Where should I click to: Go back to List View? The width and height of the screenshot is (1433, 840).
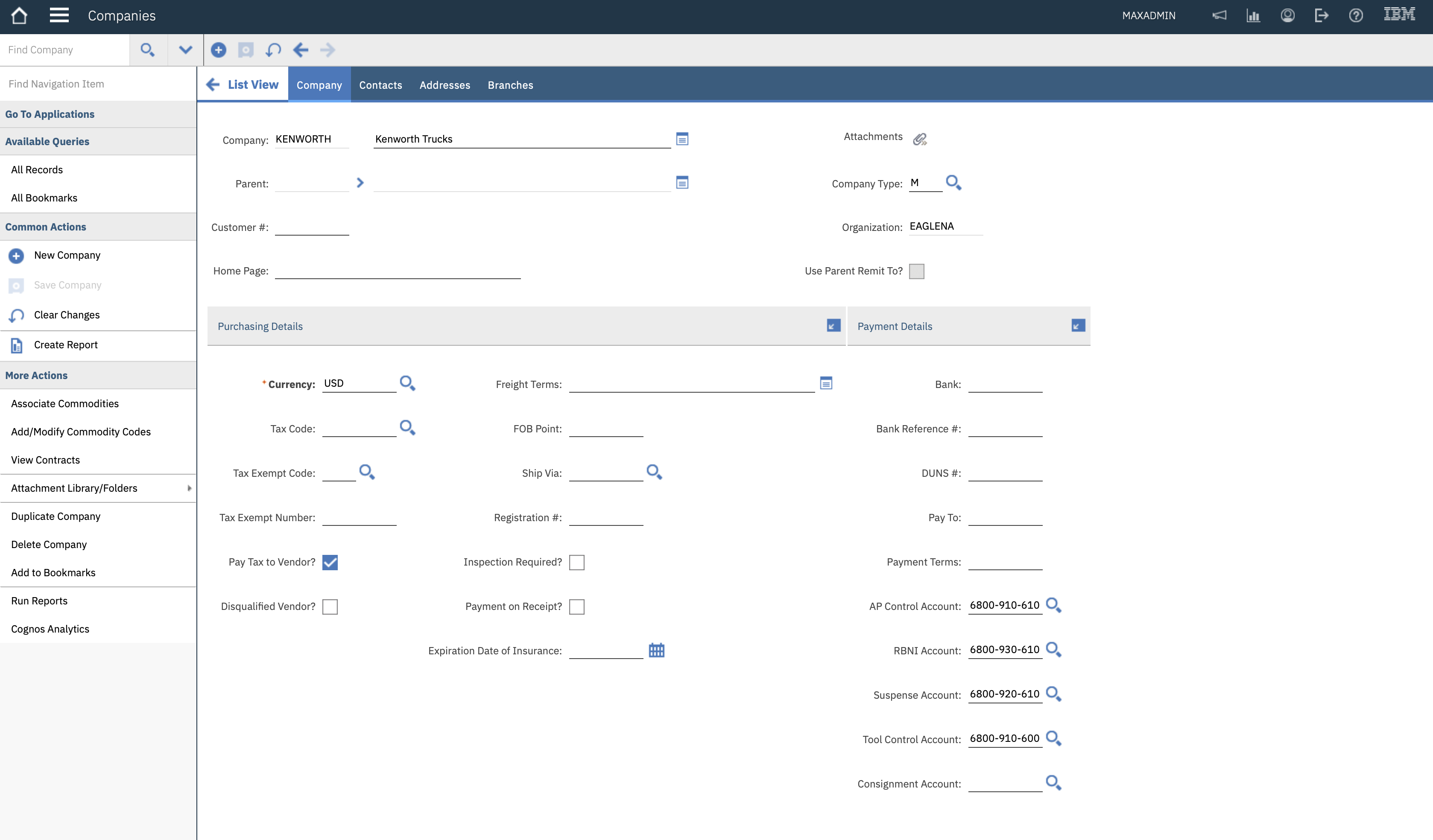click(243, 85)
